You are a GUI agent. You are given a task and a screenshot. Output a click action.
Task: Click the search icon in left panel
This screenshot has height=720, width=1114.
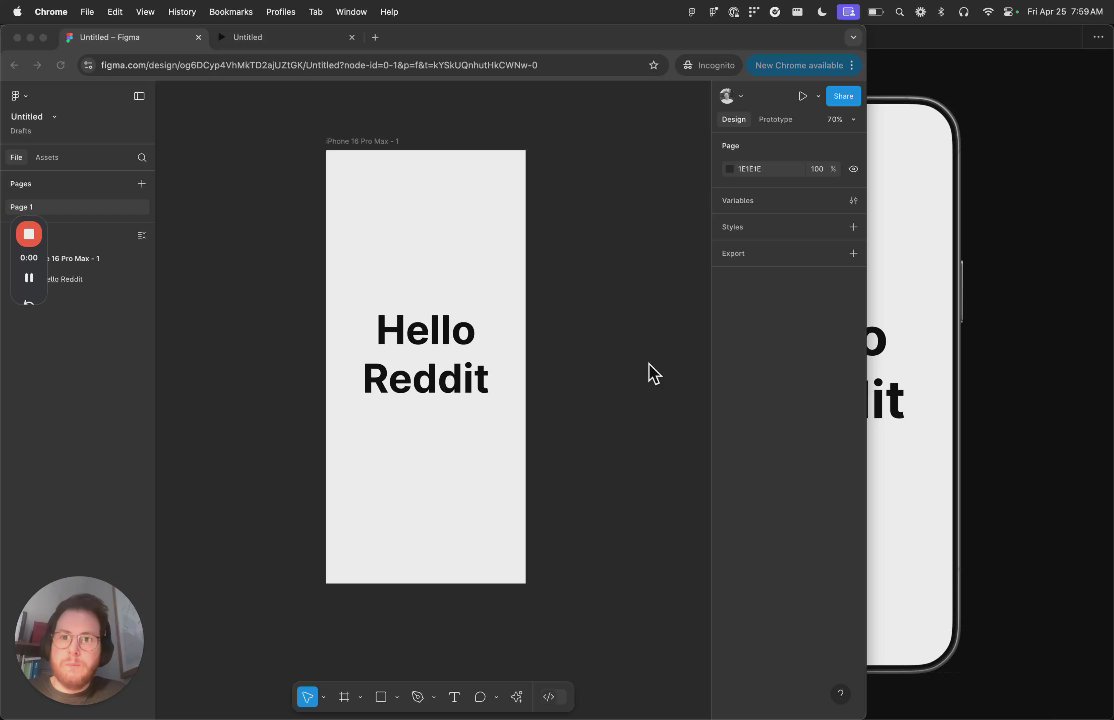(142, 157)
